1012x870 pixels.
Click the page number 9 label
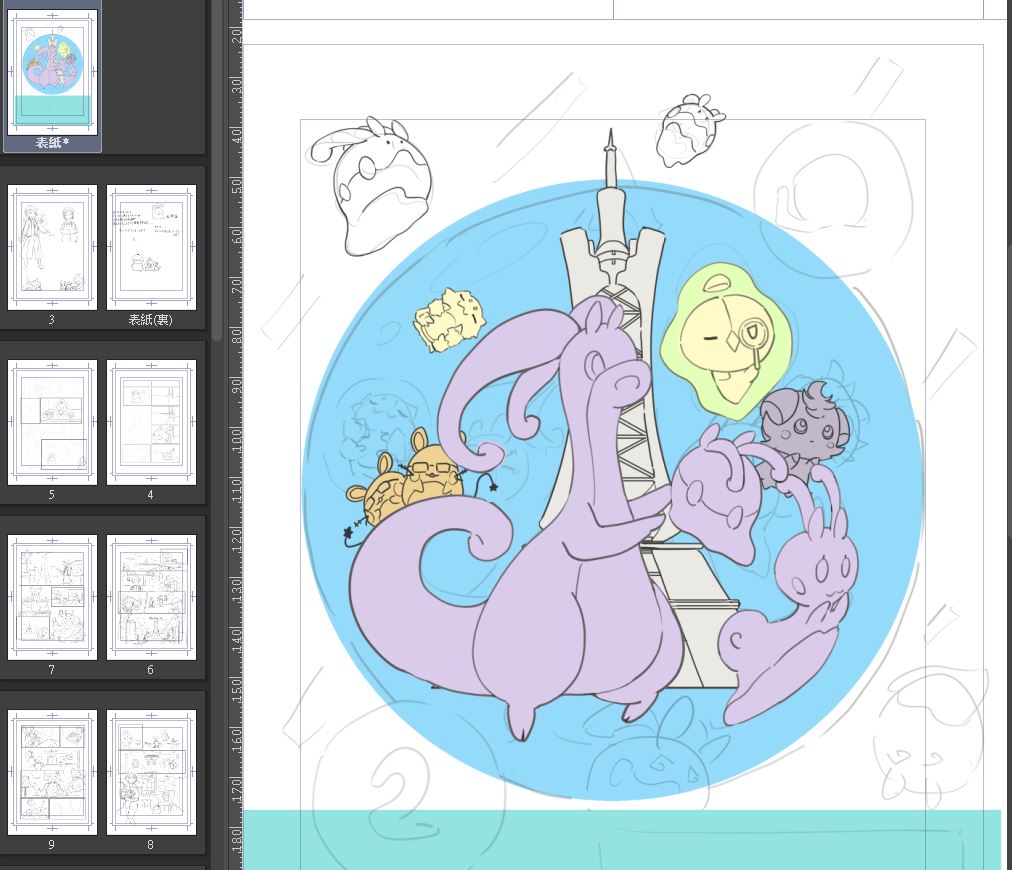click(x=52, y=845)
